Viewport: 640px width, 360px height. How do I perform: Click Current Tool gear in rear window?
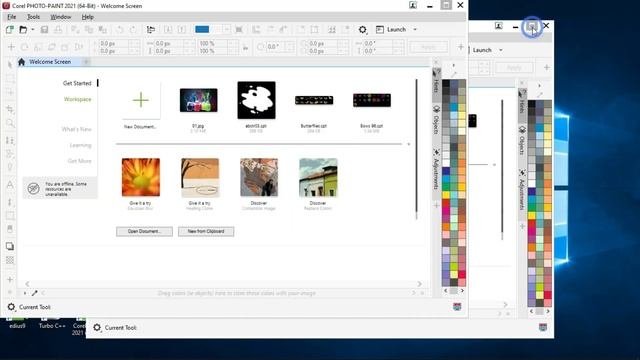click(x=97, y=327)
